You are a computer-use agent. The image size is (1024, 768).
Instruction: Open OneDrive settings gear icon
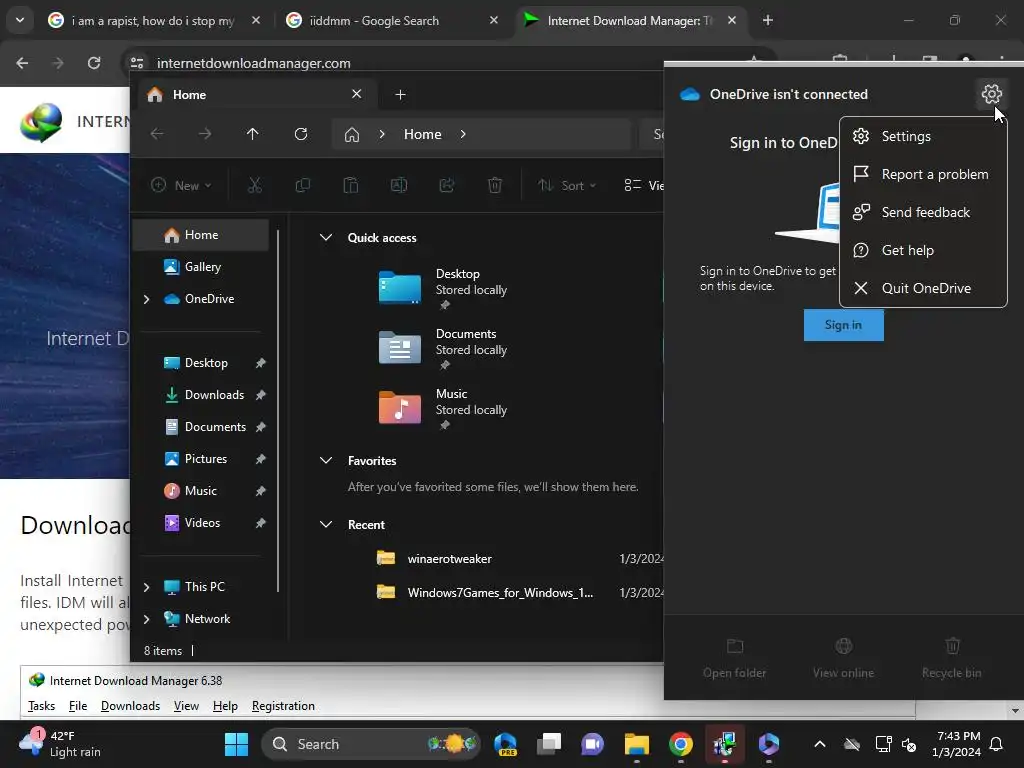pyautogui.click(x=991, y=94)
